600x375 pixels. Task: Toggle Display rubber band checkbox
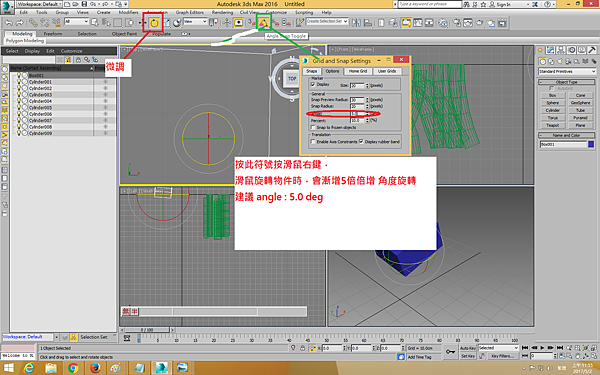click(361, 142)
